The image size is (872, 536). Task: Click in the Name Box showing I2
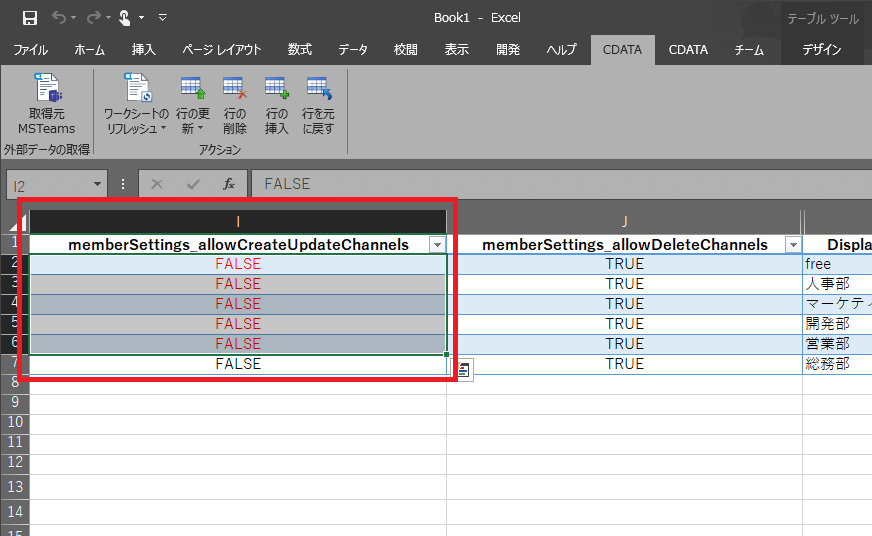[49, 185]
